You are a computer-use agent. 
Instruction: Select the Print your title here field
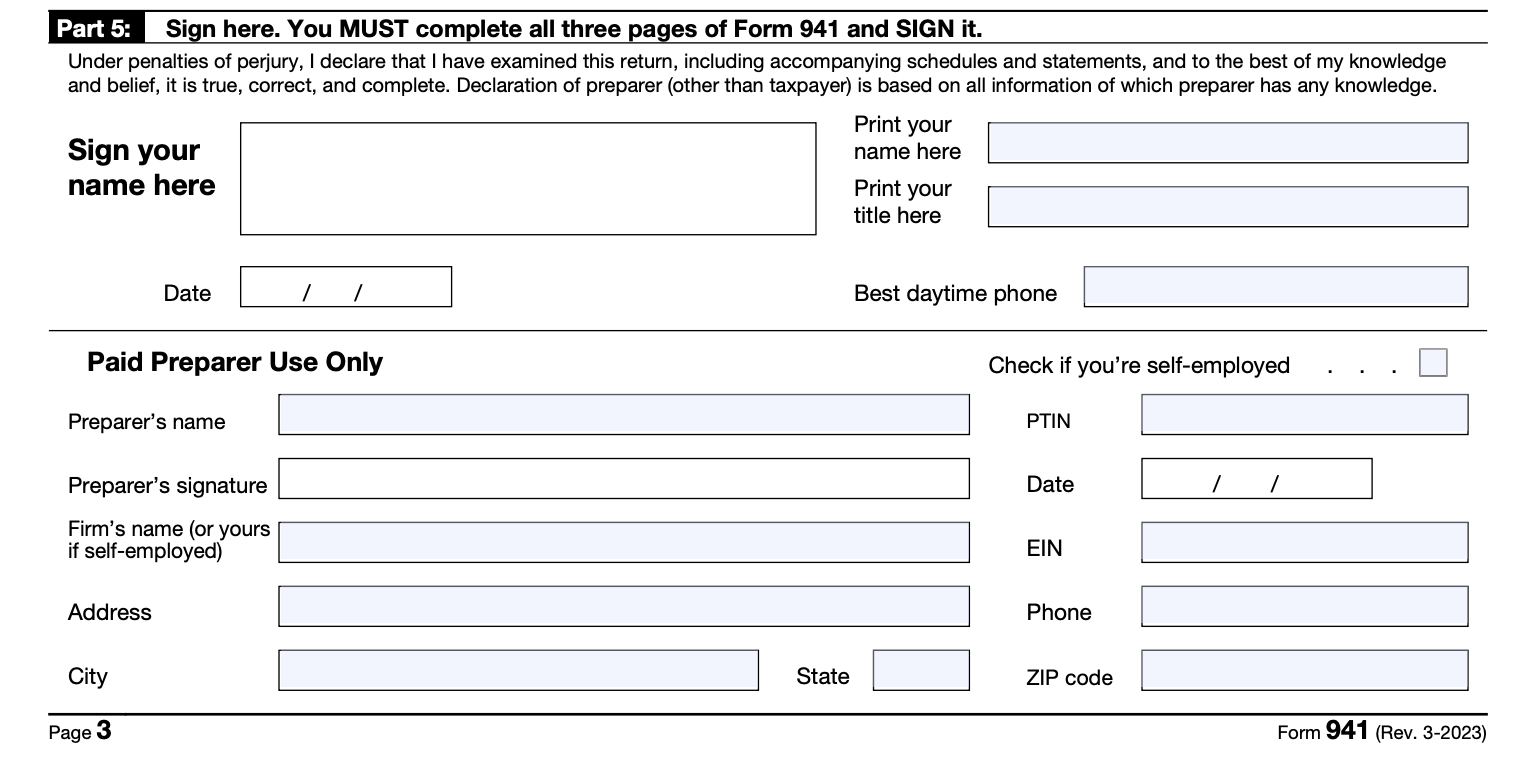(x=1227, y=207)
